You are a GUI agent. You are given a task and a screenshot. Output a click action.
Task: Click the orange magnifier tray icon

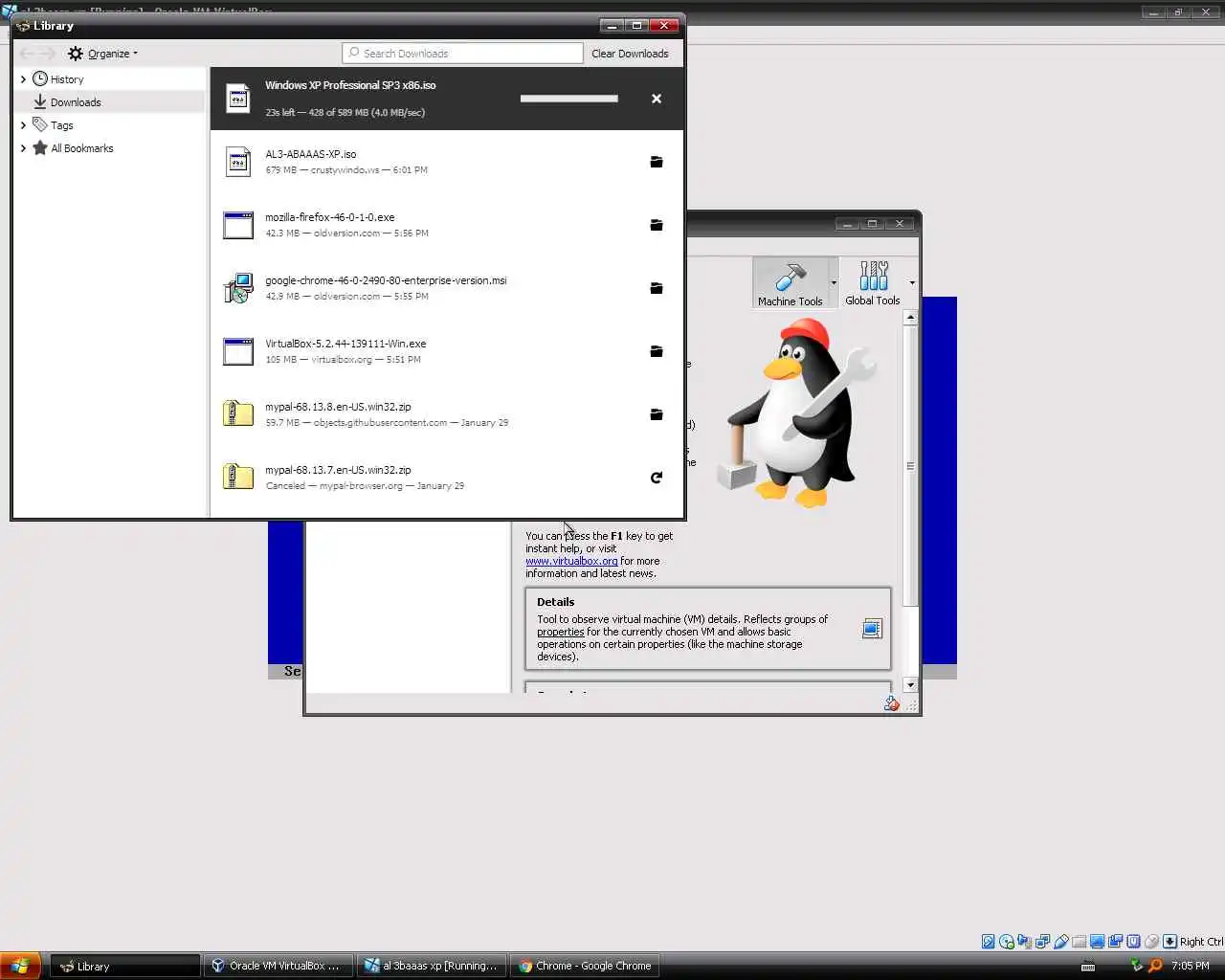click(1155, 966)
